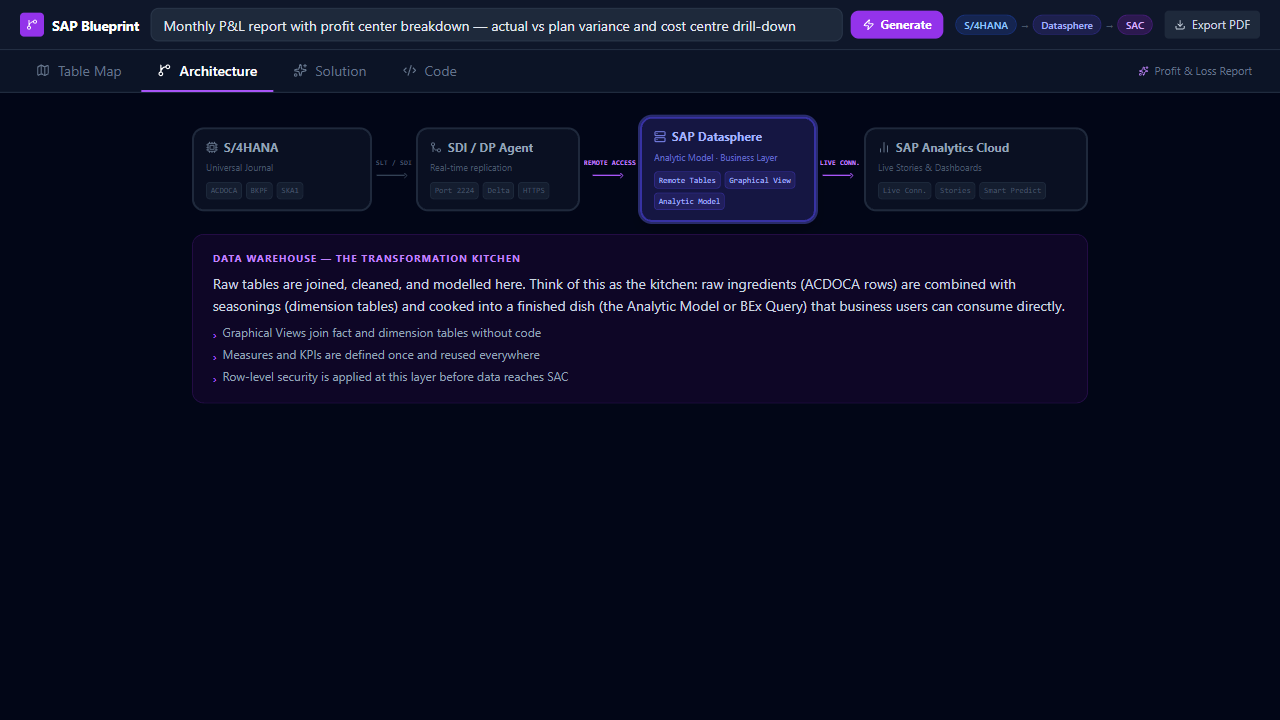Click the database icon on the SAP Datasphere card

tap(659, 137)
